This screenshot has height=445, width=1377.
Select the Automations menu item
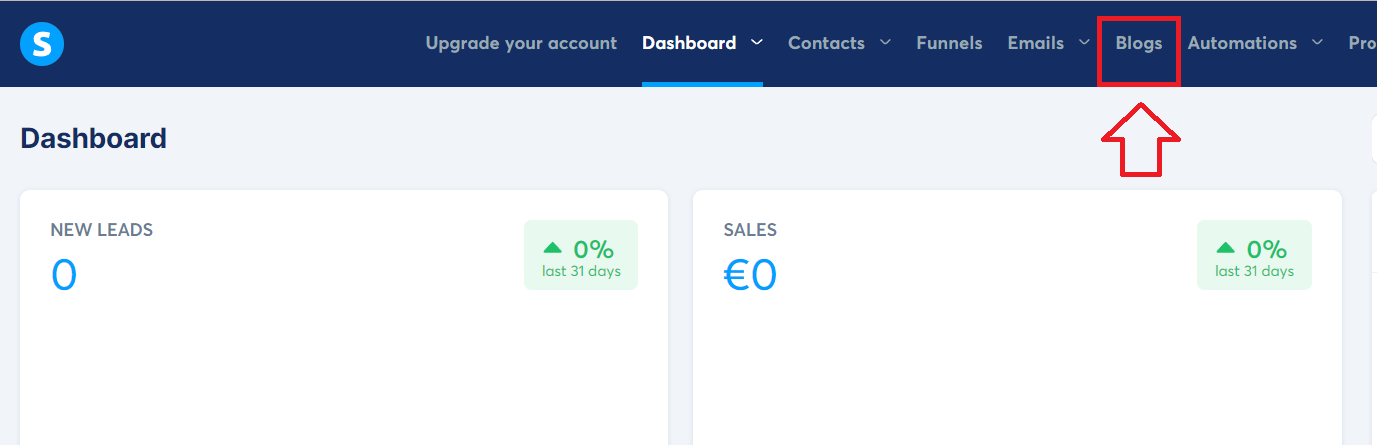pos(1242,43)
